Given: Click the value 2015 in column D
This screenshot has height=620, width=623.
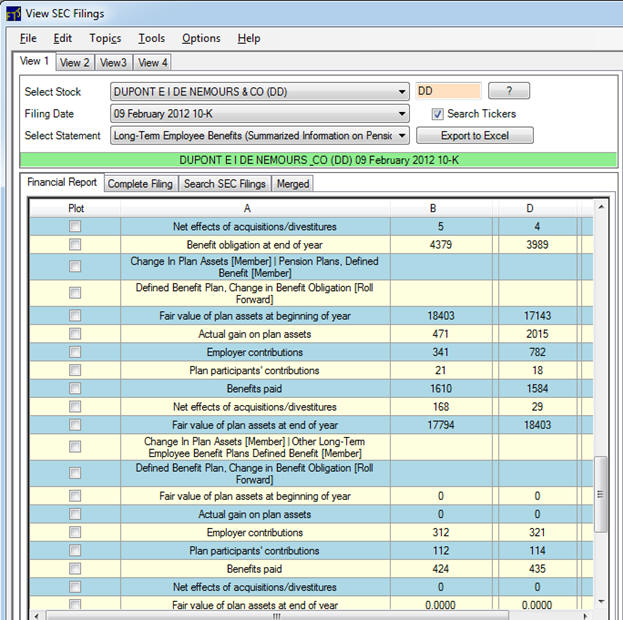Looking at the screenshot, I should tap(537, 334).
